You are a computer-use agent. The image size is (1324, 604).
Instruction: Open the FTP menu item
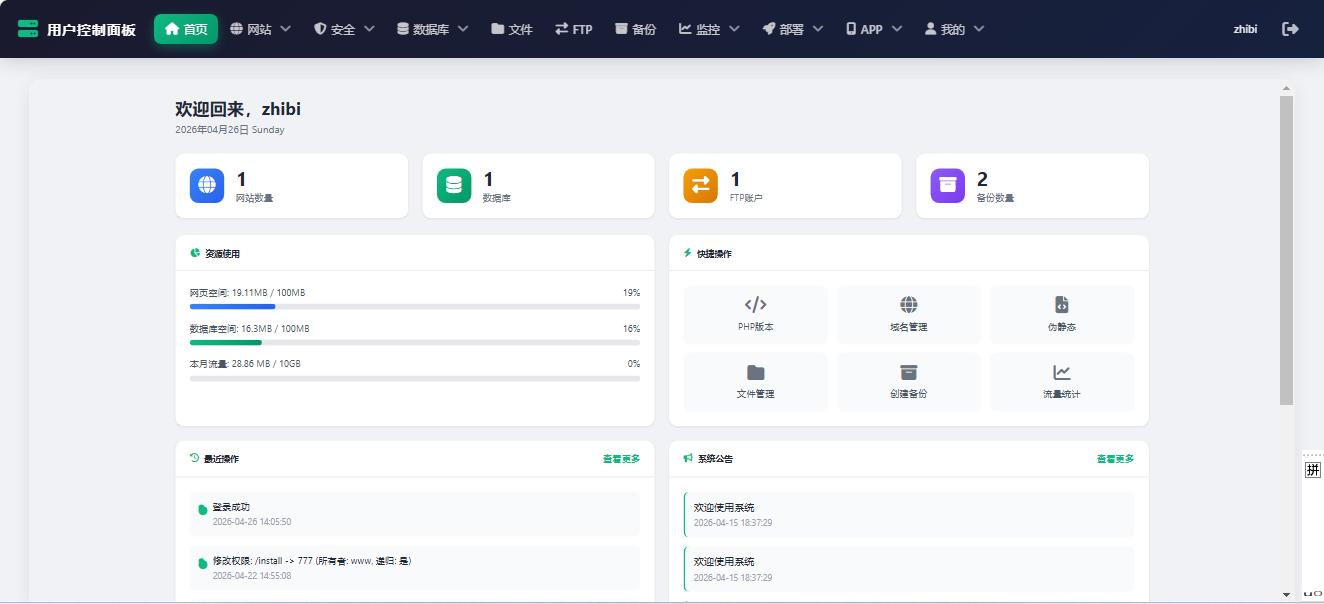[574, 29]
